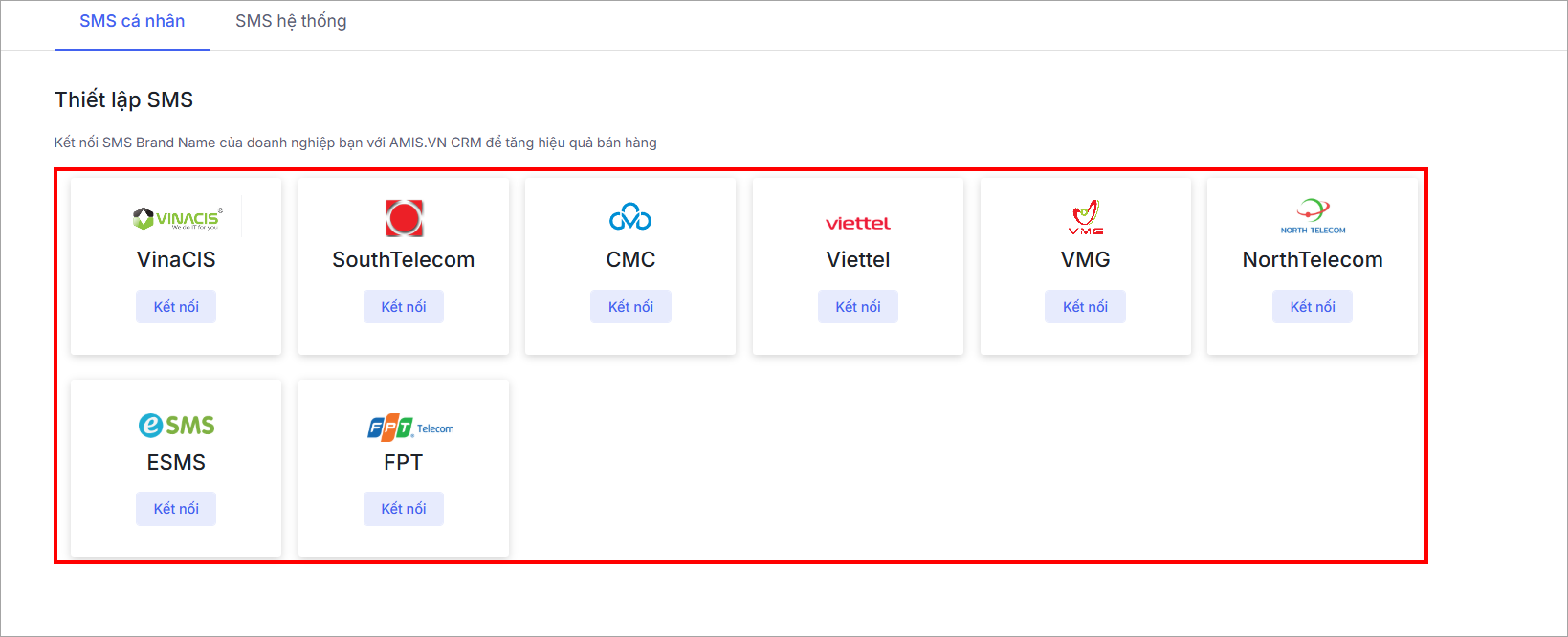Click the Viettel red logo
This screenshot has height=637, width=1568.
[x=858, y=223]
